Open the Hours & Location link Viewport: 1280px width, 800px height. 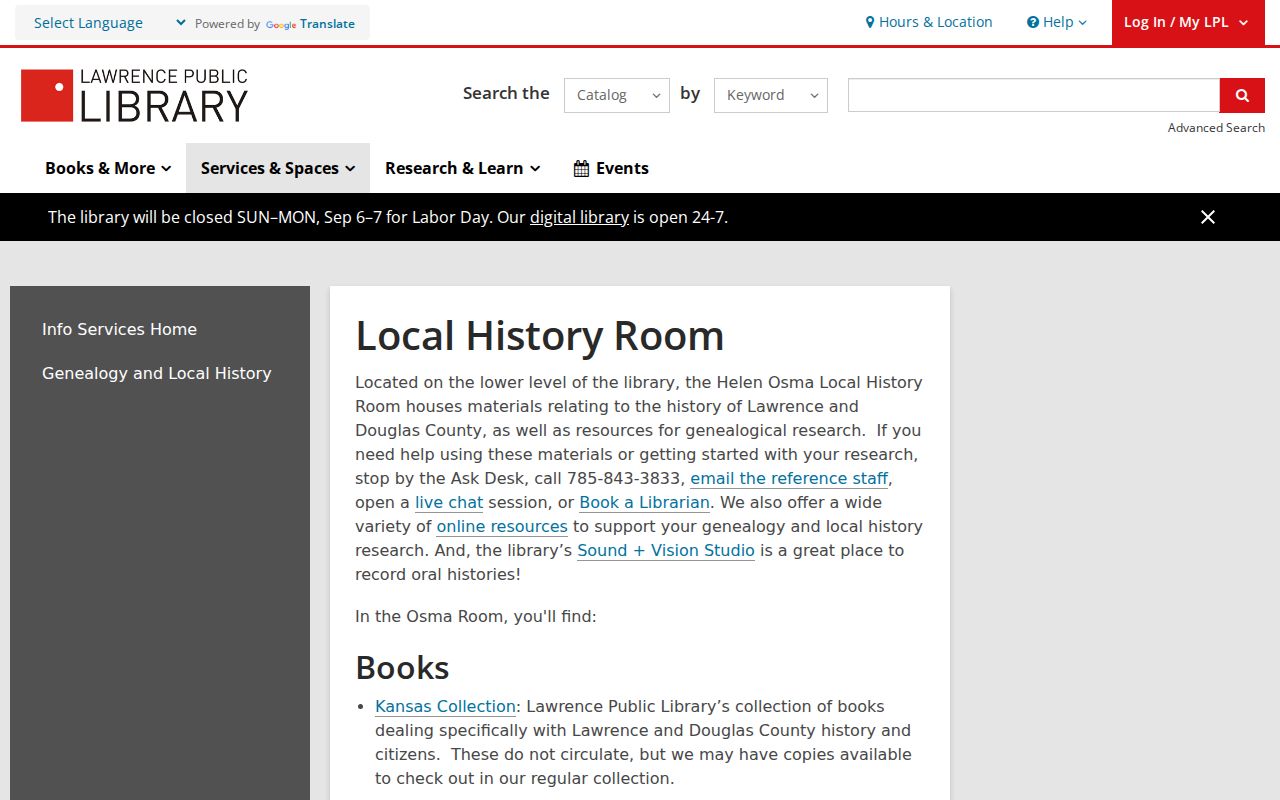tap(929, 22)
